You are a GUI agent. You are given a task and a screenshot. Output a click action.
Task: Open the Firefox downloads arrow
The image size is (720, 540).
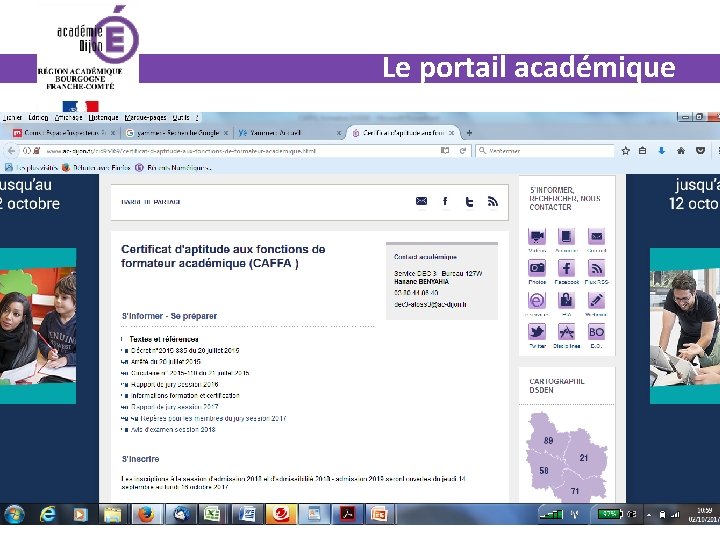(662, 151)
